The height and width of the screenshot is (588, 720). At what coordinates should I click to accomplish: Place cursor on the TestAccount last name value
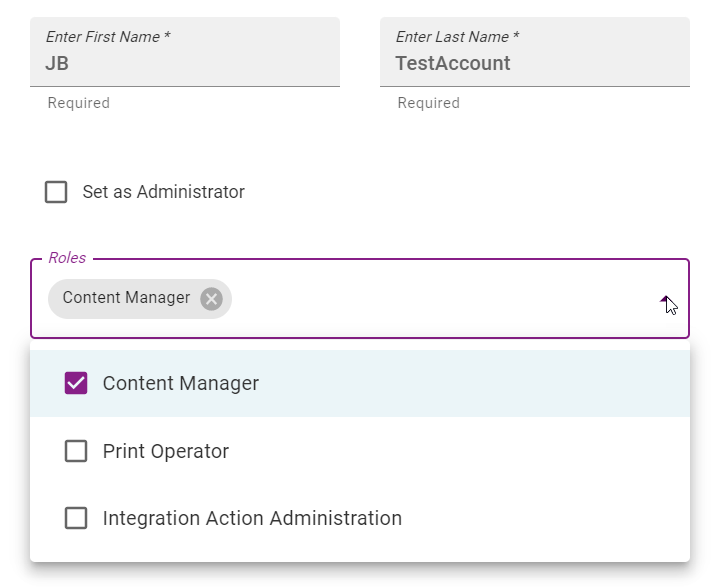point(453,63)
